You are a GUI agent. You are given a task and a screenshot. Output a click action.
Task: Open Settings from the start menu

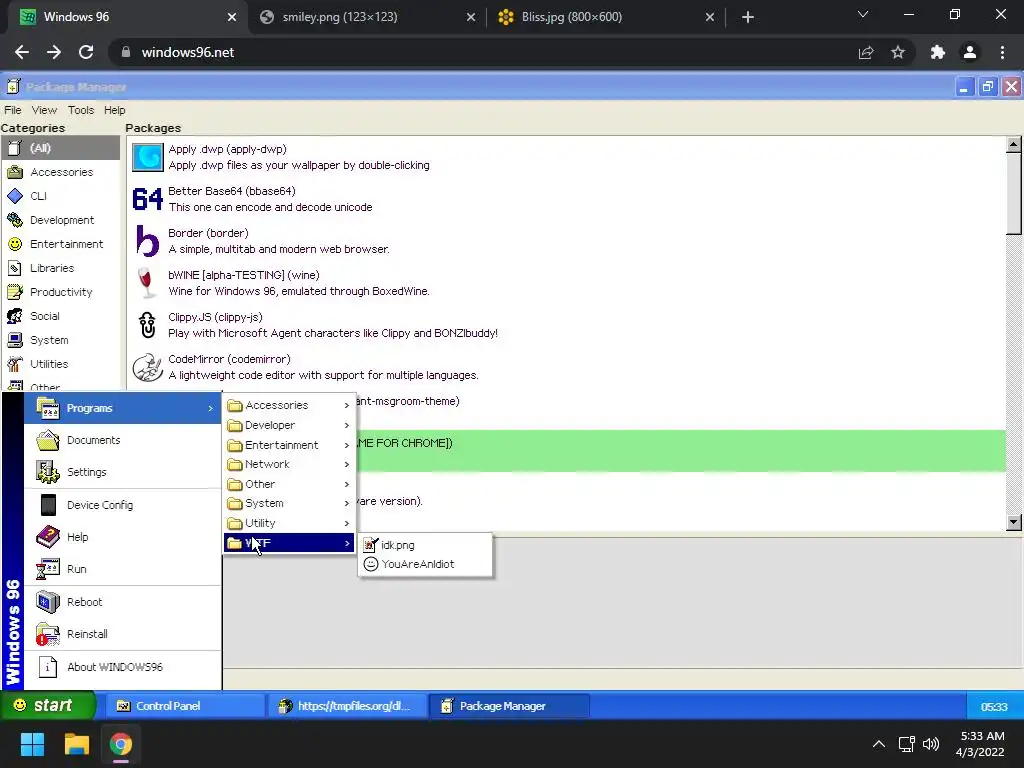(123, 472)
